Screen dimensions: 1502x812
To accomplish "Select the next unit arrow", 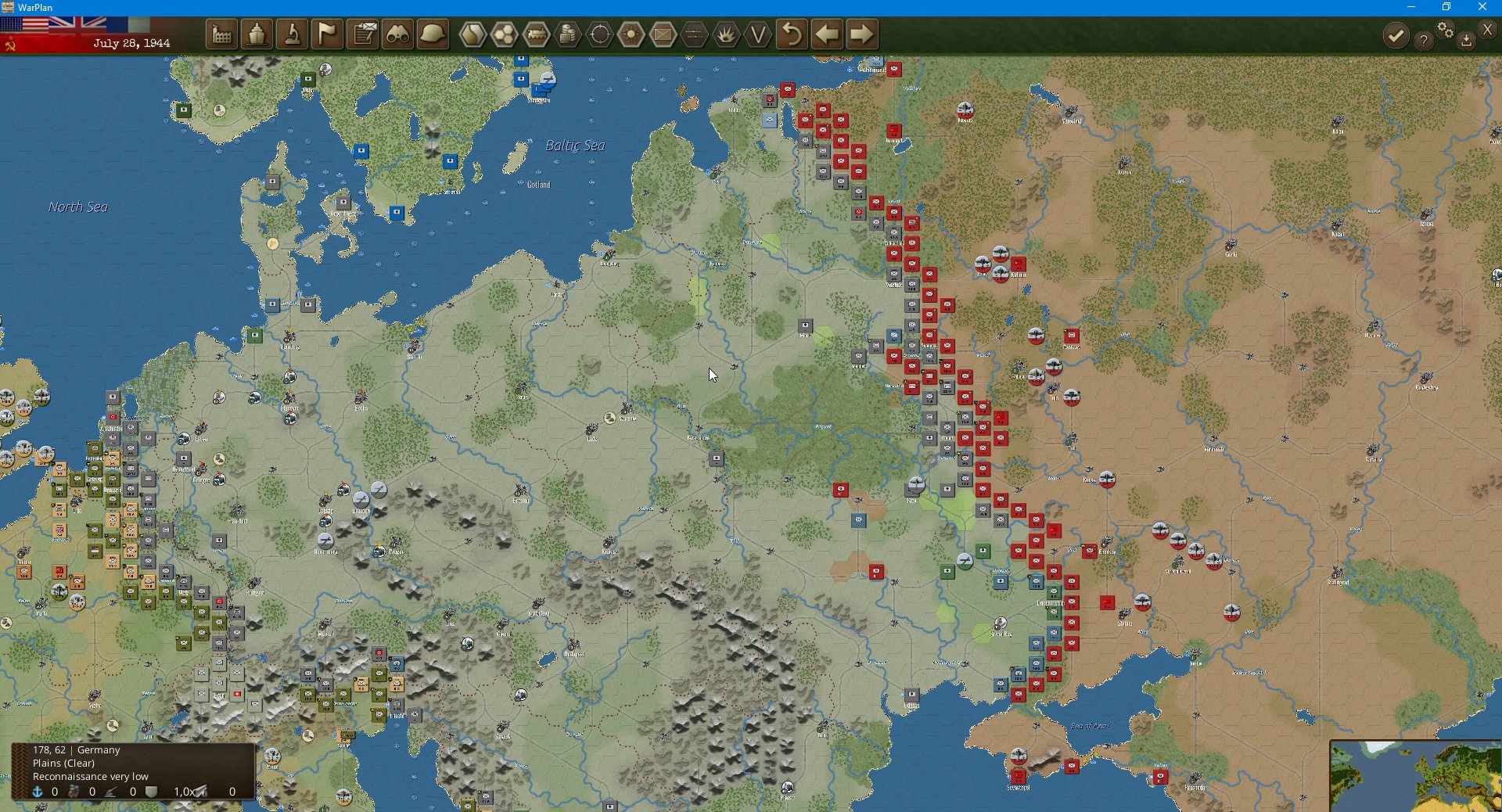I will tap(861, 35).
